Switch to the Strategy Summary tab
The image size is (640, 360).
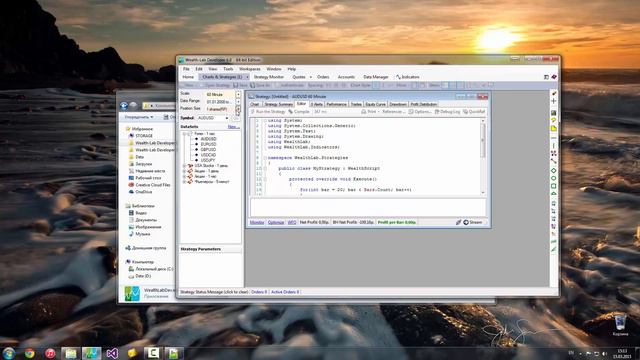click(278, 104)
